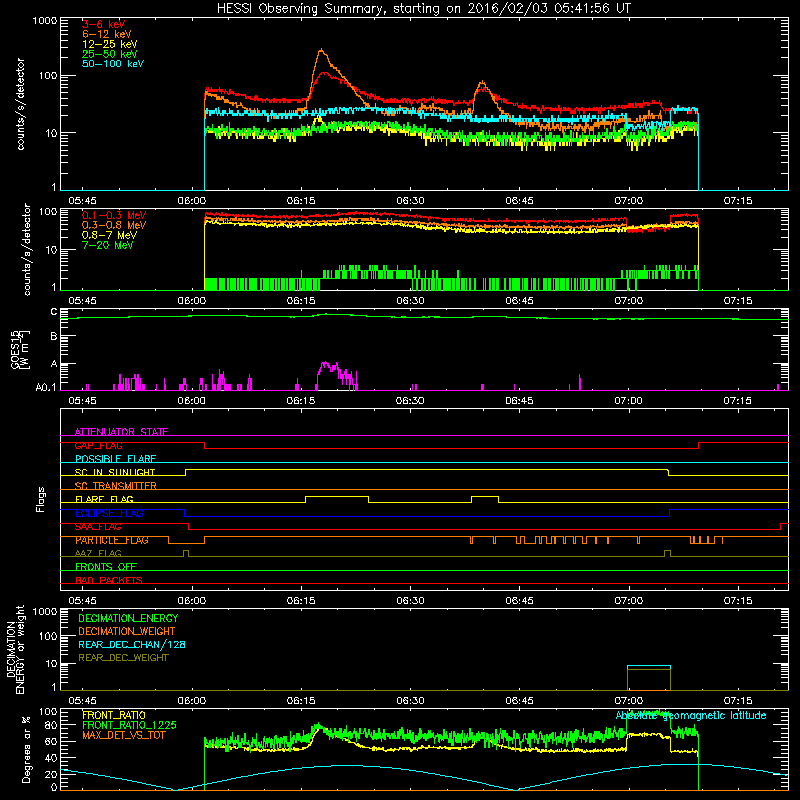Click the DECIMATION_ENERGY legend label
800x800 pixels.
click(128, 618)
